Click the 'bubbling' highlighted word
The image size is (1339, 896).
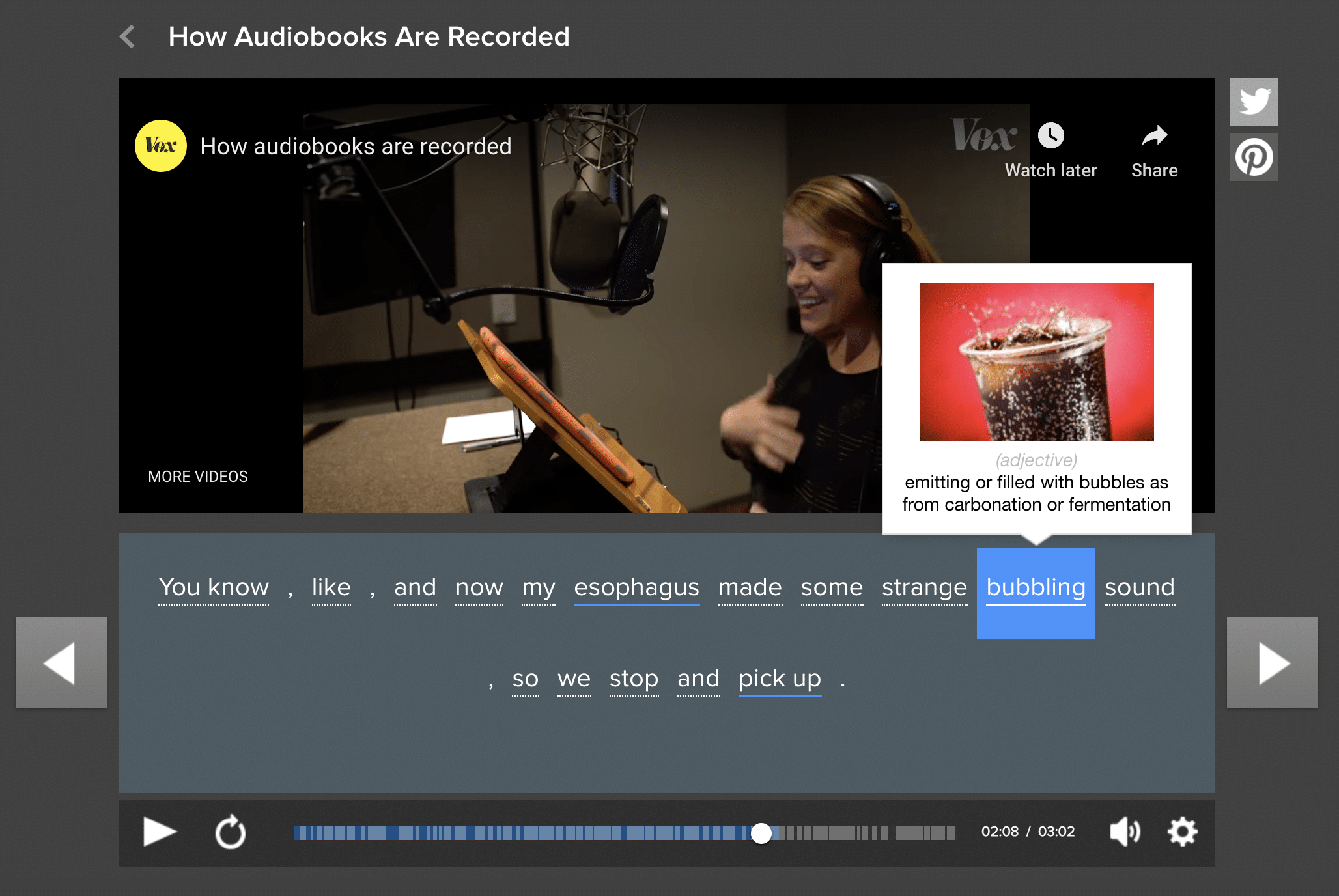(1035, 587)
